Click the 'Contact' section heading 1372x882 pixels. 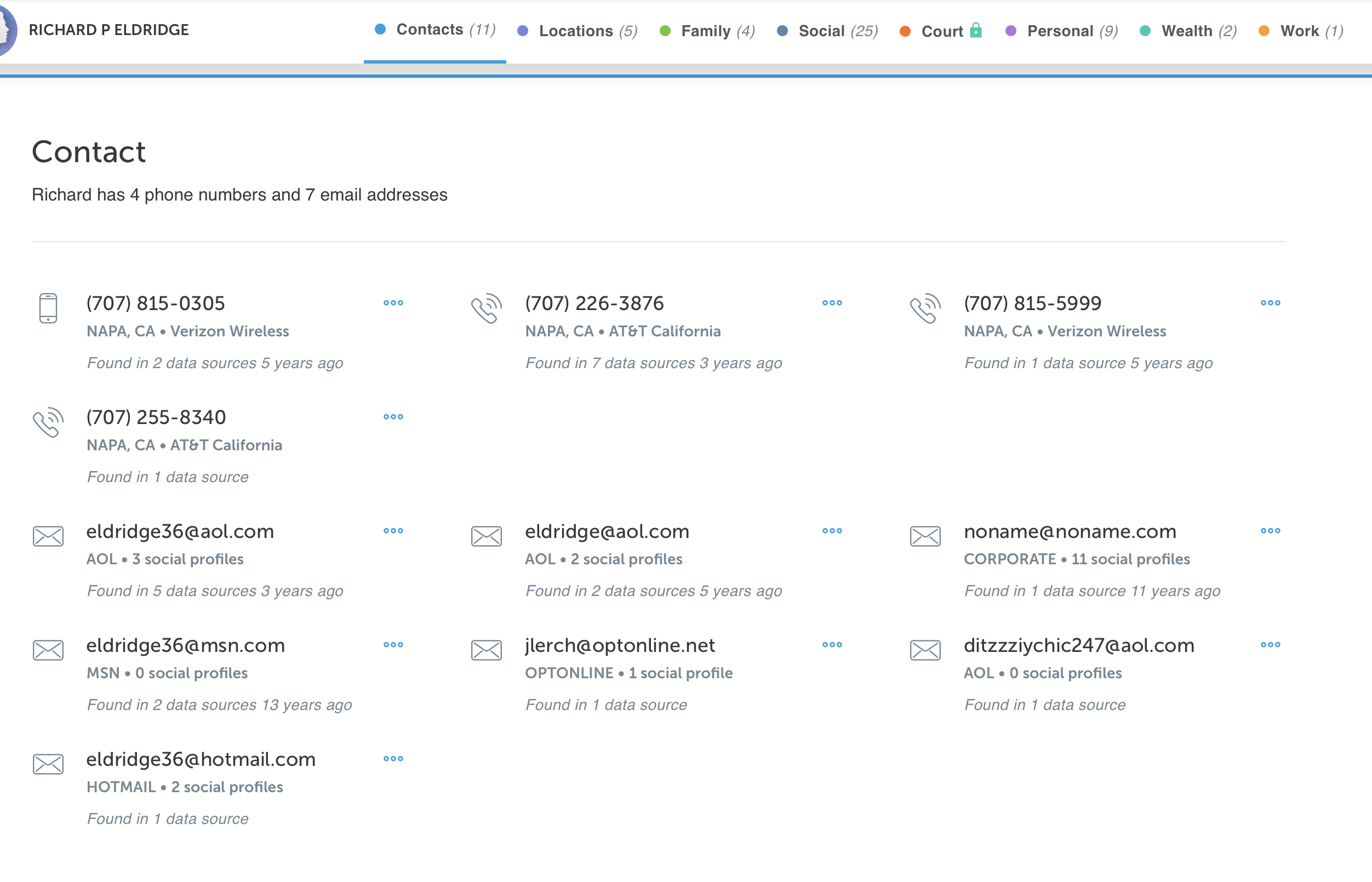click(89, 152)
